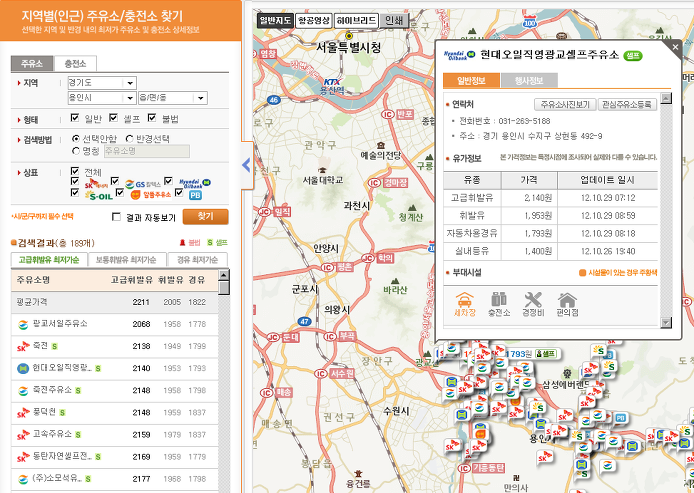The image size is (694, 493).
Task: Toggle the SK brand checkbox
Action: (x=75, y=181)
